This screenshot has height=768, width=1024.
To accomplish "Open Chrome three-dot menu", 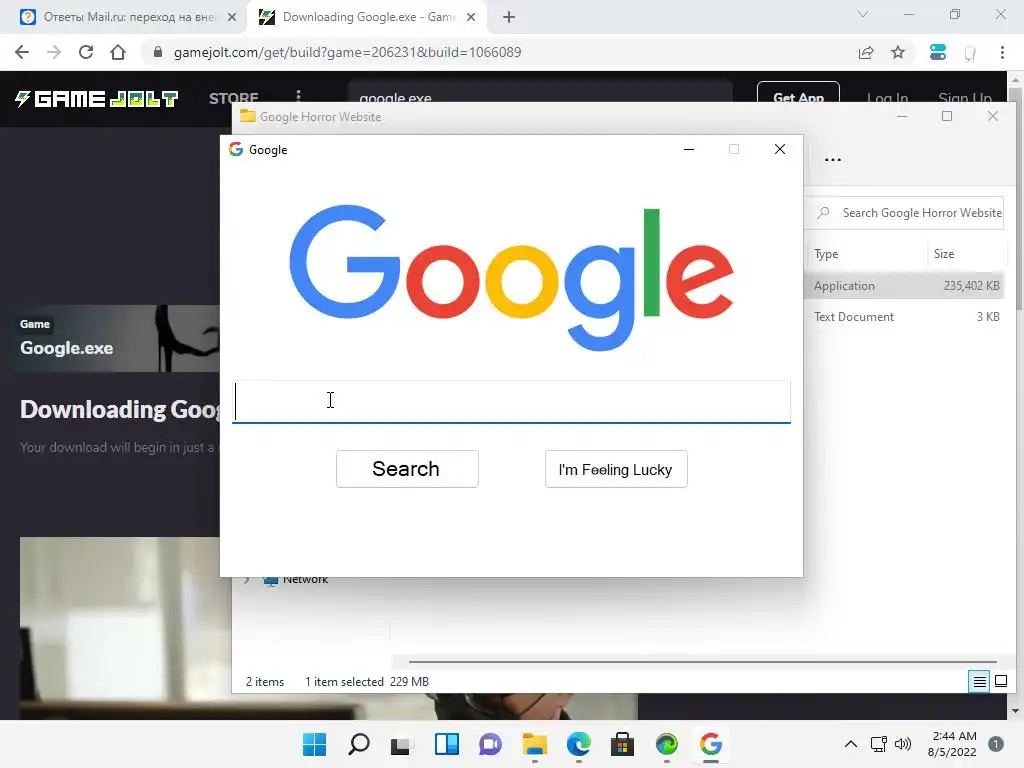I will pos(1002,52).
